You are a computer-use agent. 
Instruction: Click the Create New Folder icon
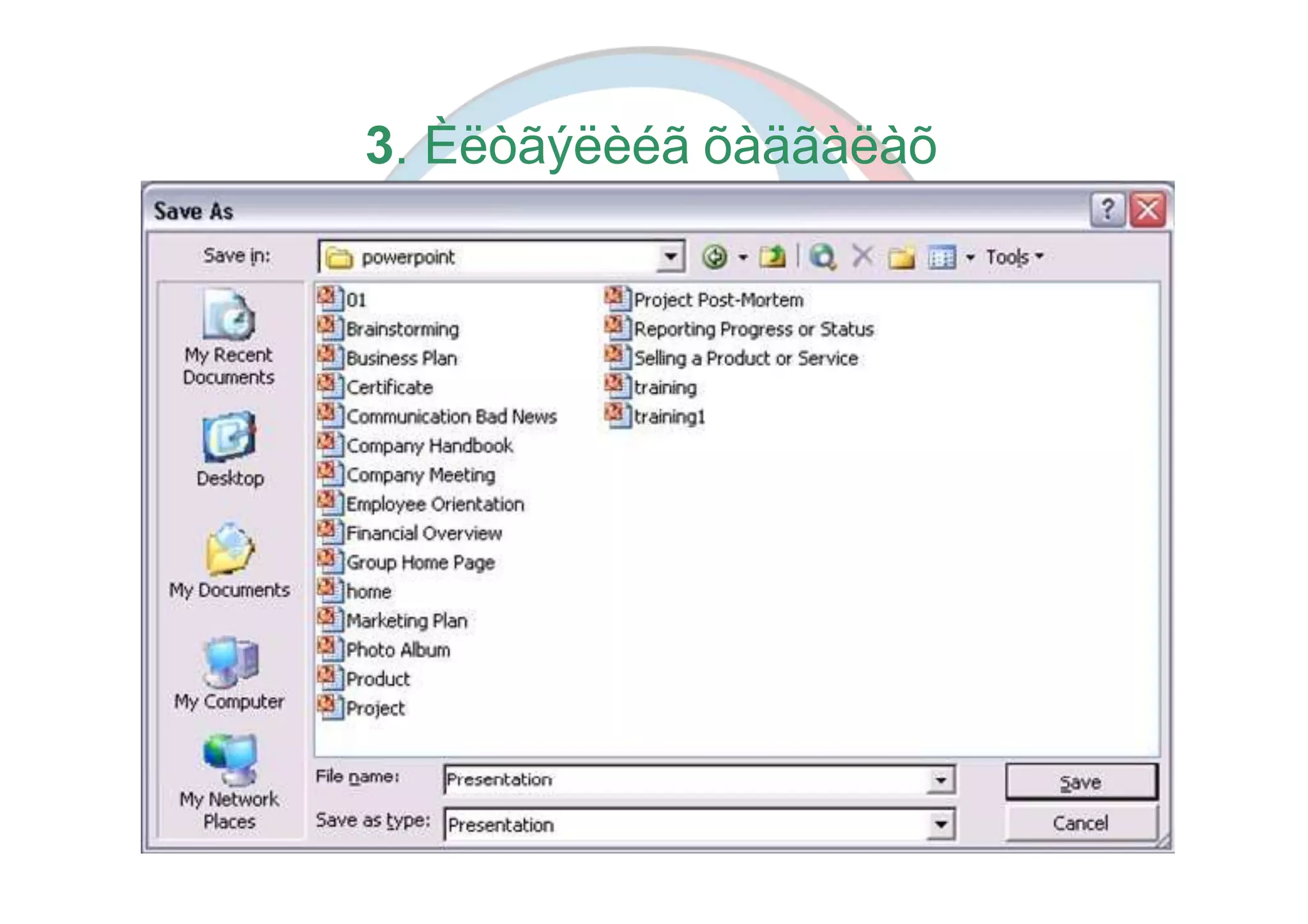click(x=901, y=257)
